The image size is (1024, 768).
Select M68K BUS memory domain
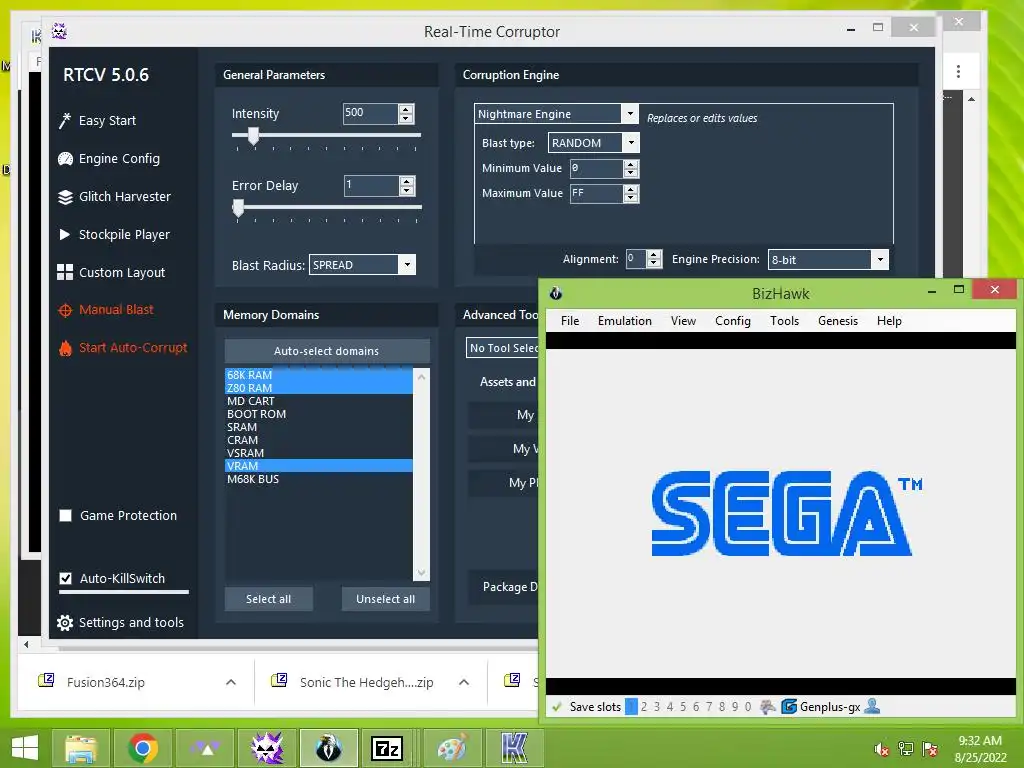tap(319, 479)
